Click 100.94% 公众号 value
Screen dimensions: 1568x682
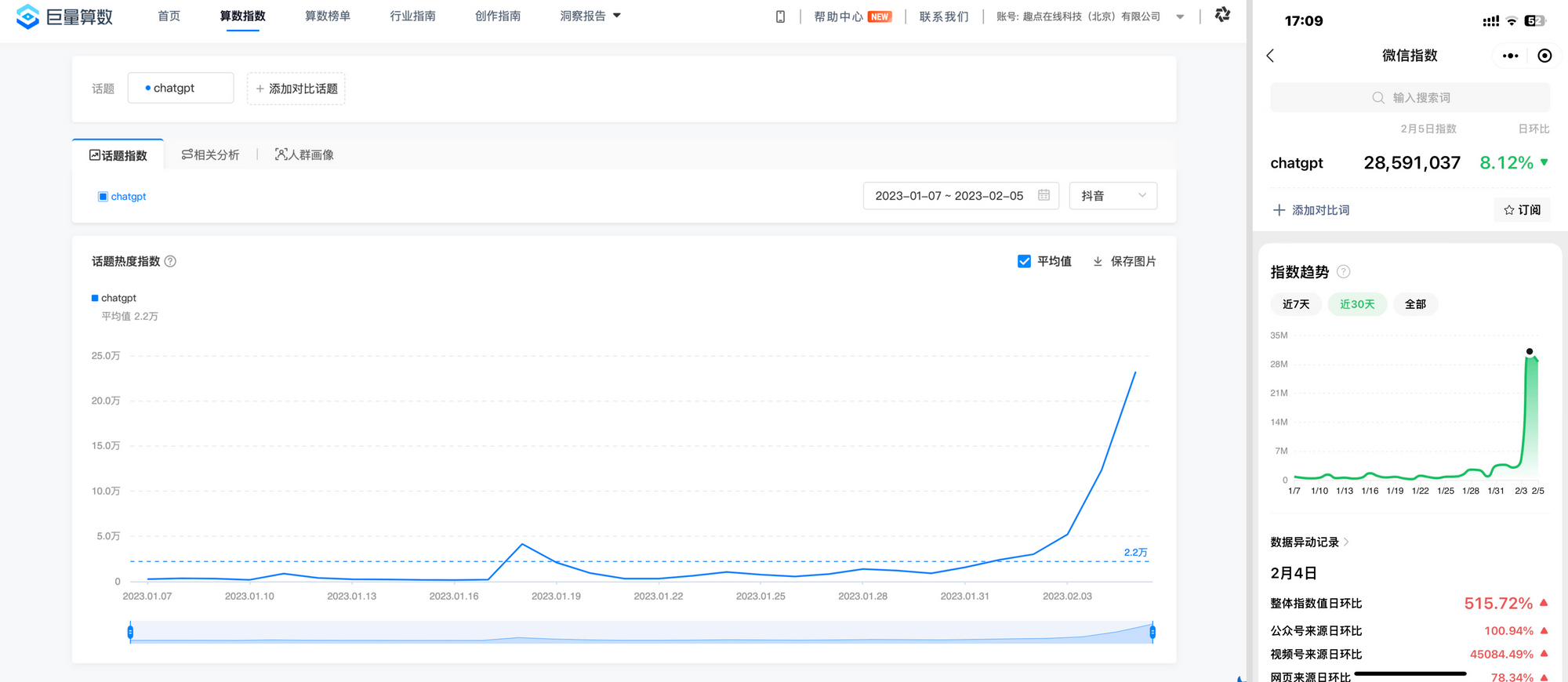[1508, 630]
